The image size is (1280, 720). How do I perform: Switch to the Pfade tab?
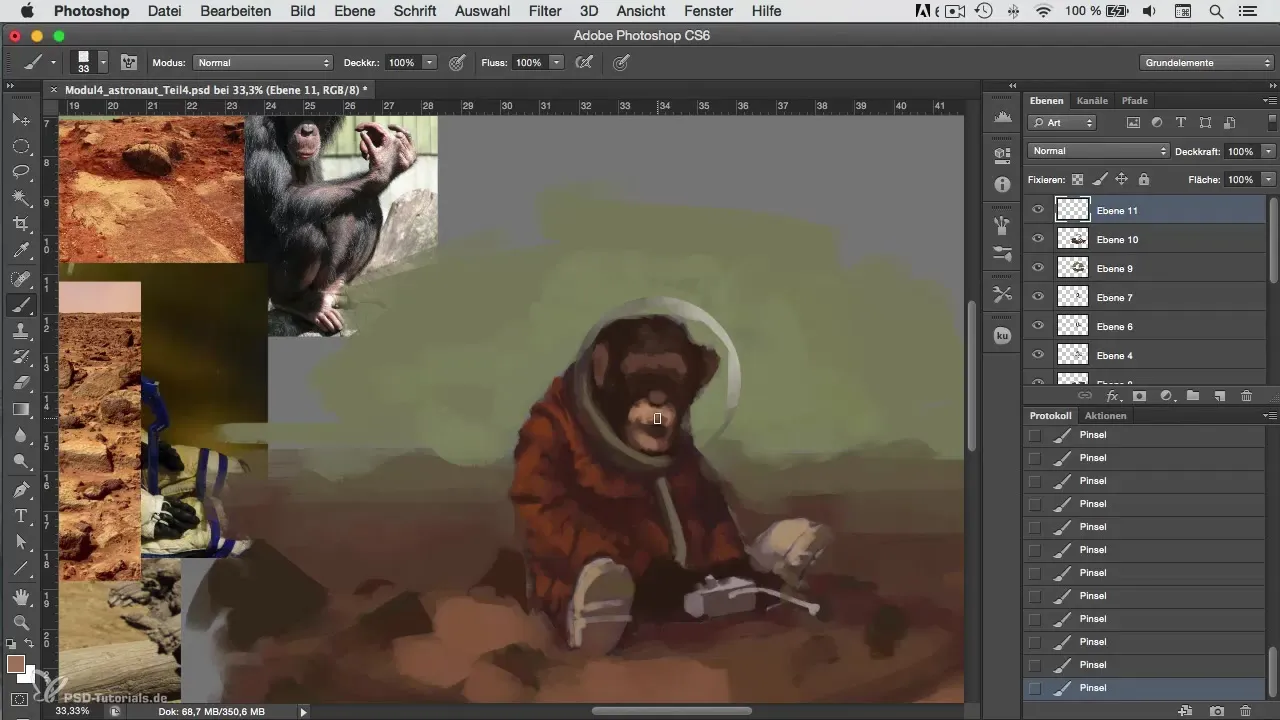pyautogui.click(x=1134, y=101)
